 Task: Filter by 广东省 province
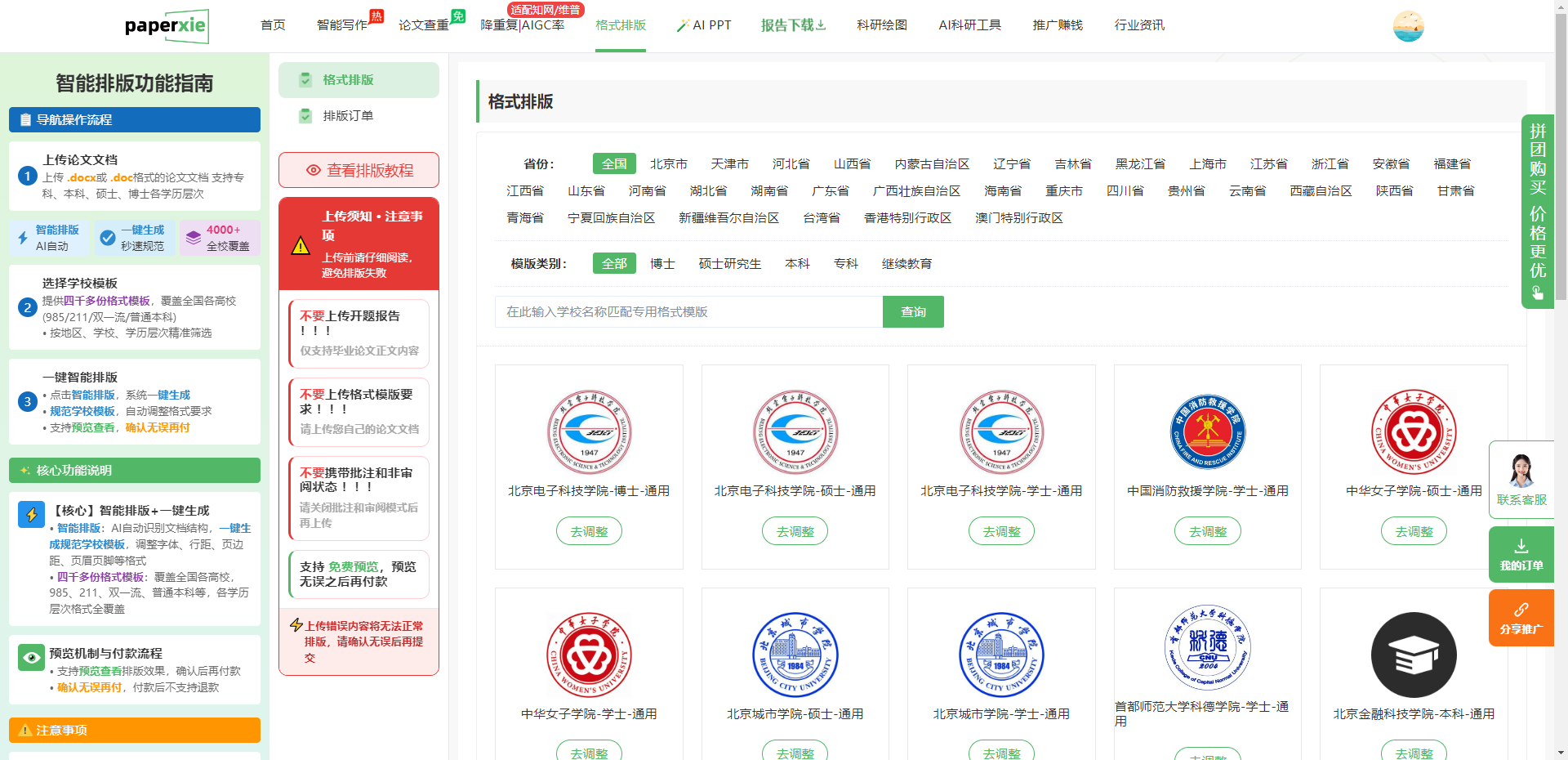point(831,191)
